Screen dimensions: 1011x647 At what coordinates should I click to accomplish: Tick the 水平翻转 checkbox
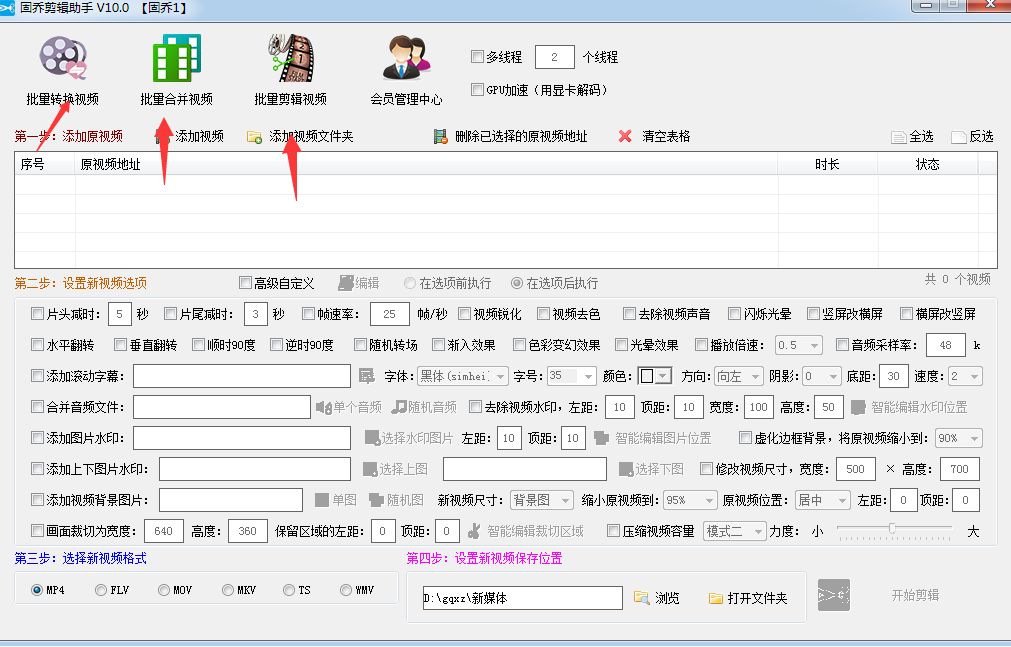pyautogui.click(x=37, y=344)
